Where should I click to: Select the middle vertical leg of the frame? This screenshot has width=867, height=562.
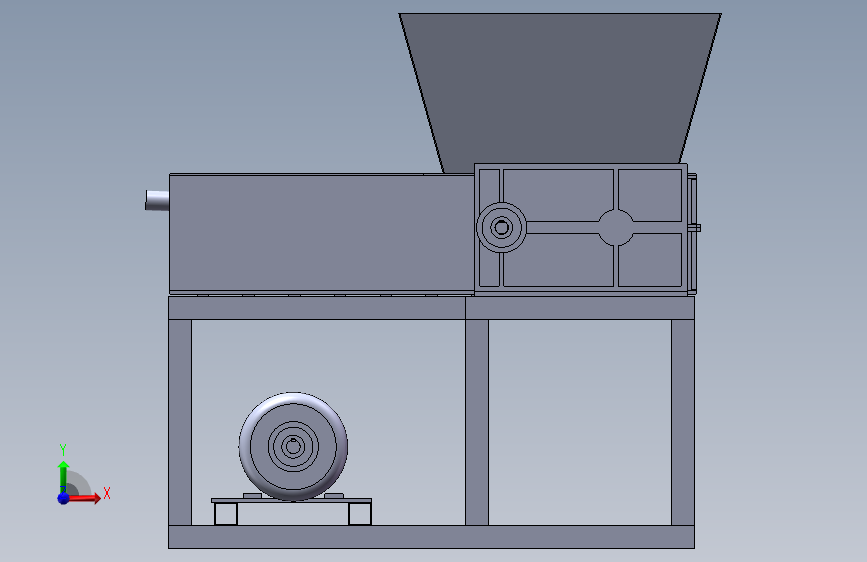click(477, 422)
